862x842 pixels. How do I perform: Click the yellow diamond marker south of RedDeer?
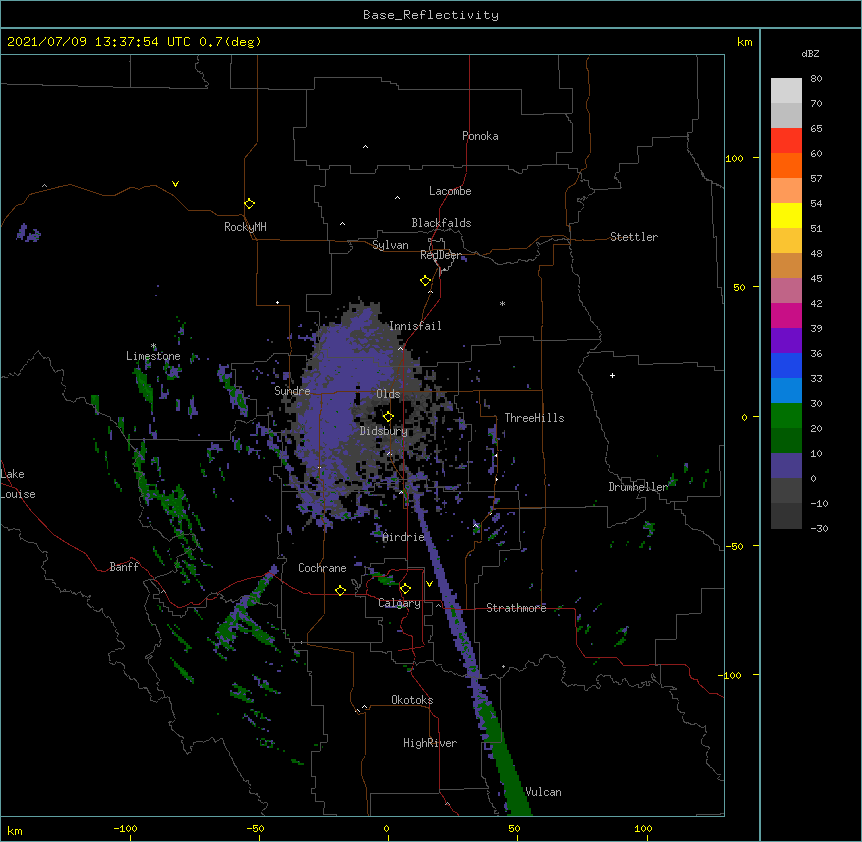[x=426, y=281]
